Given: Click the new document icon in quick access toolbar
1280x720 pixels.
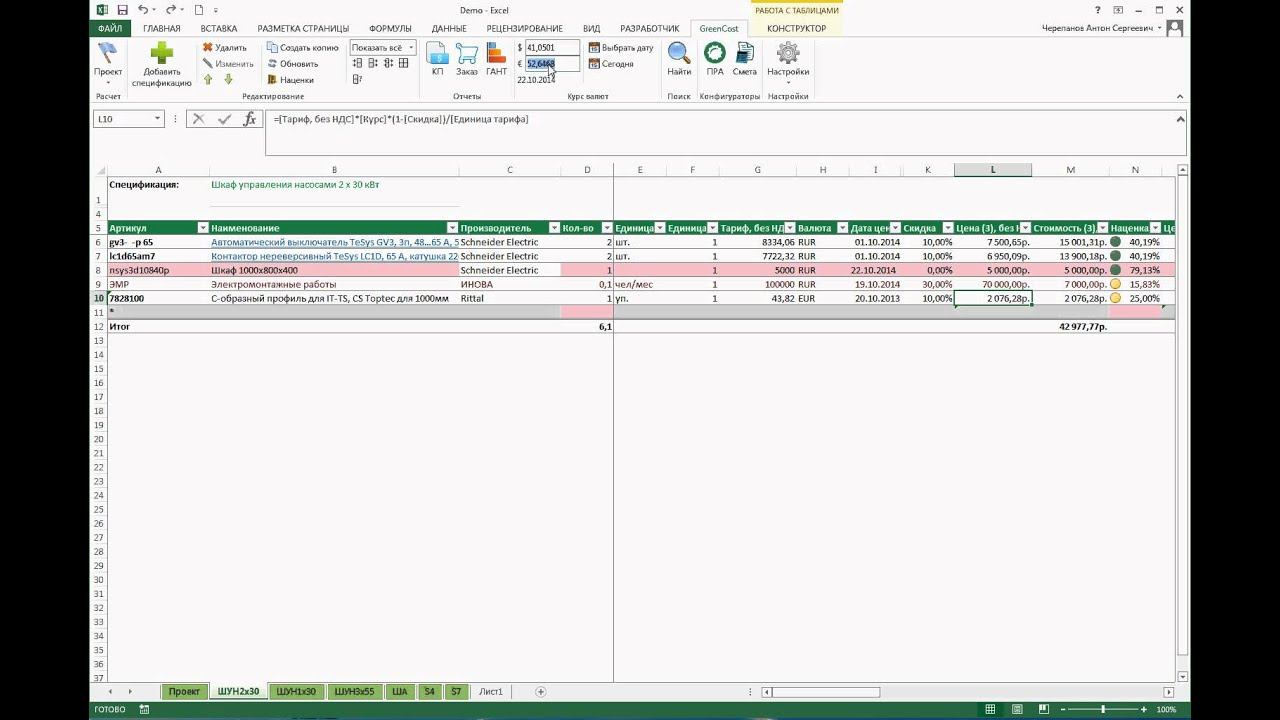Looking at the screenshot, I should 199,10.
